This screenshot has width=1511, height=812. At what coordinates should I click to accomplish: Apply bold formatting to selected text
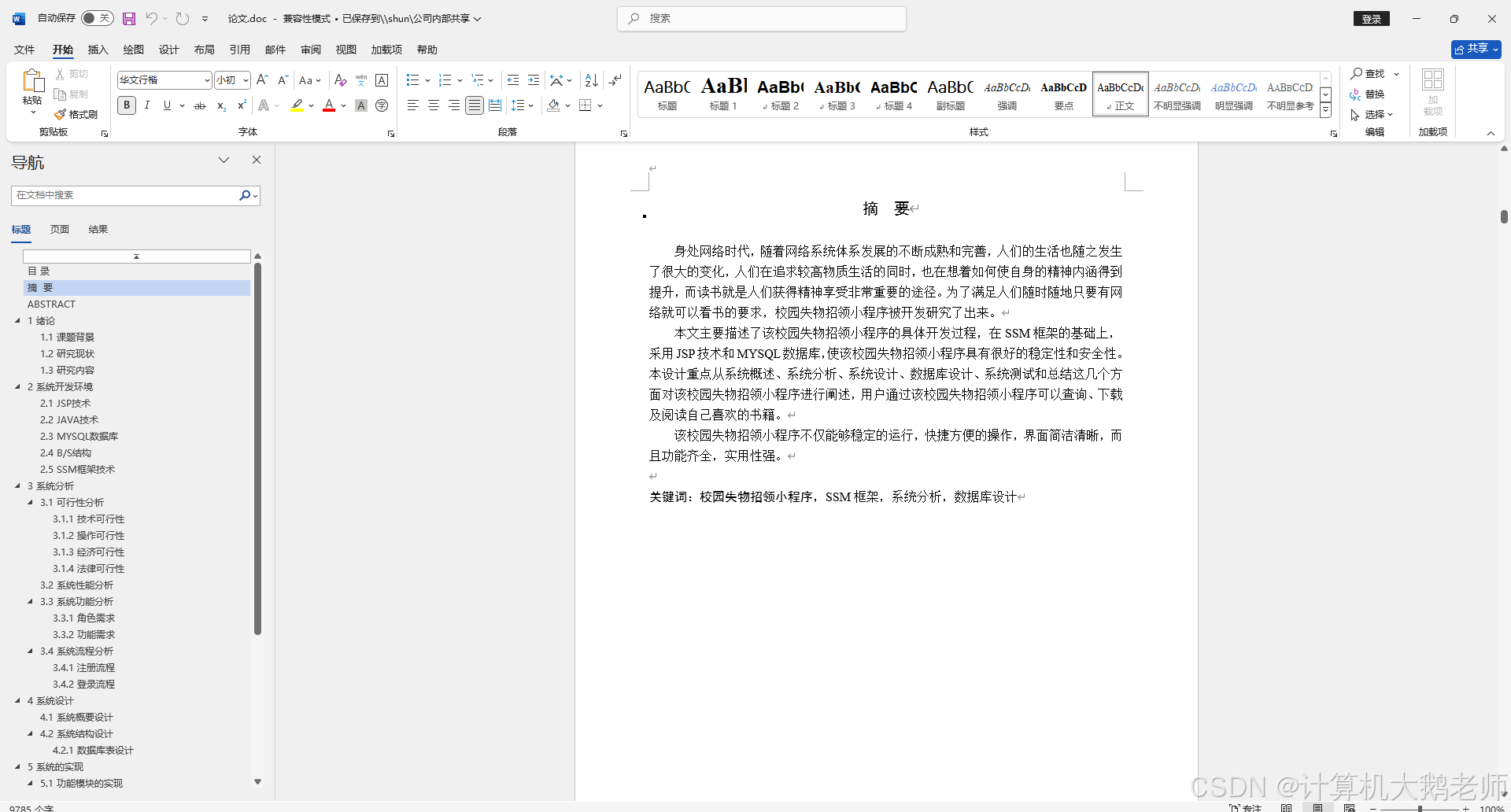126,105
